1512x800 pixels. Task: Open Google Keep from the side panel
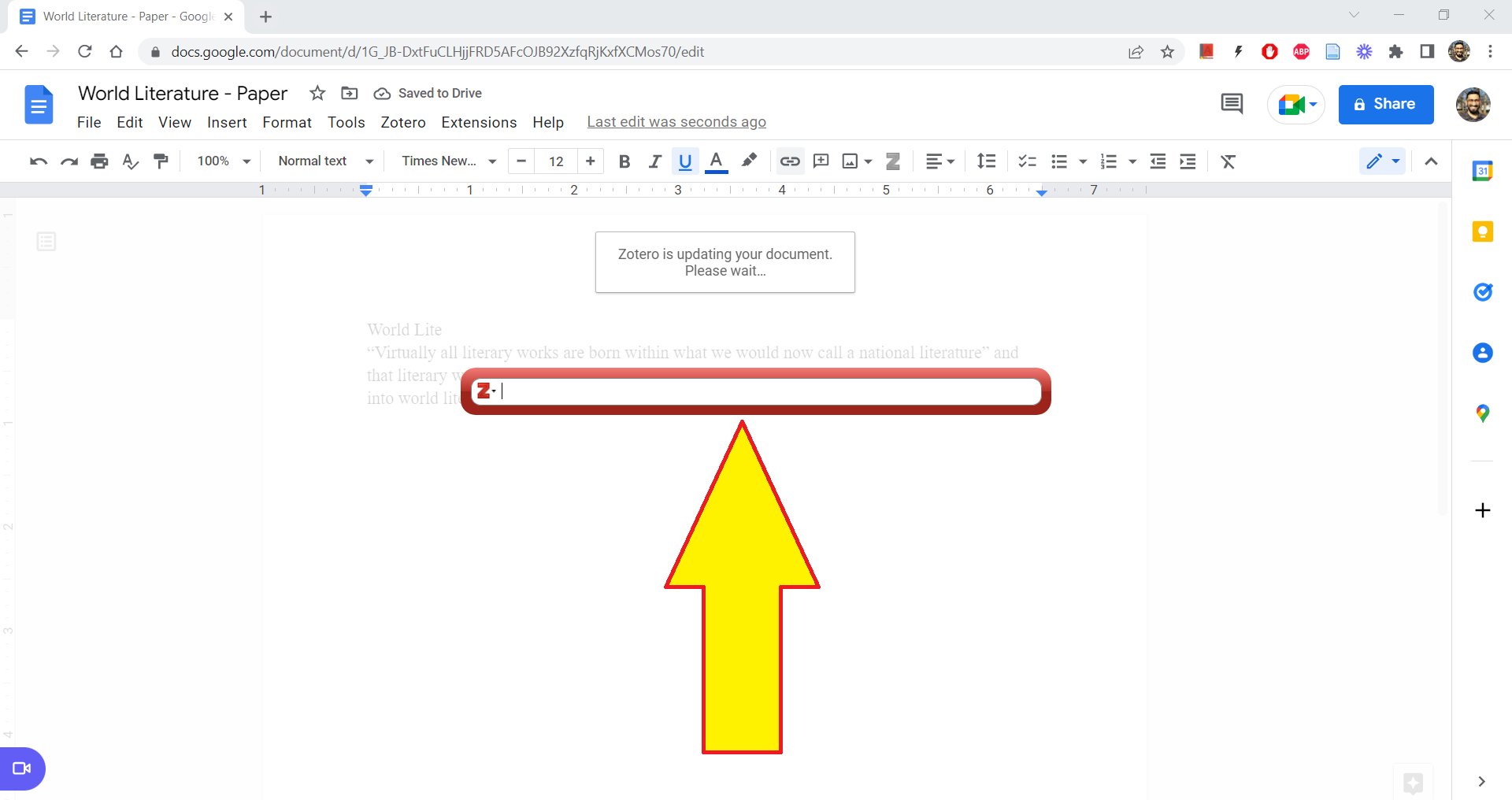(1482, 231)
